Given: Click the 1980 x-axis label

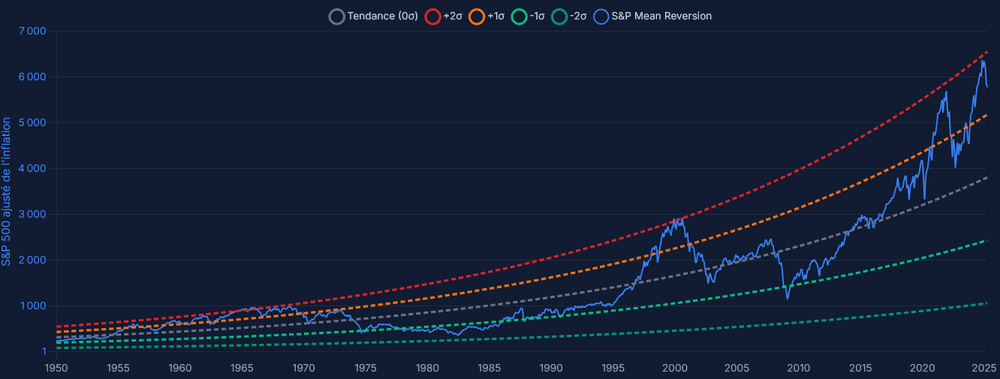Looking at the screenshot, I should coord(427,368).
